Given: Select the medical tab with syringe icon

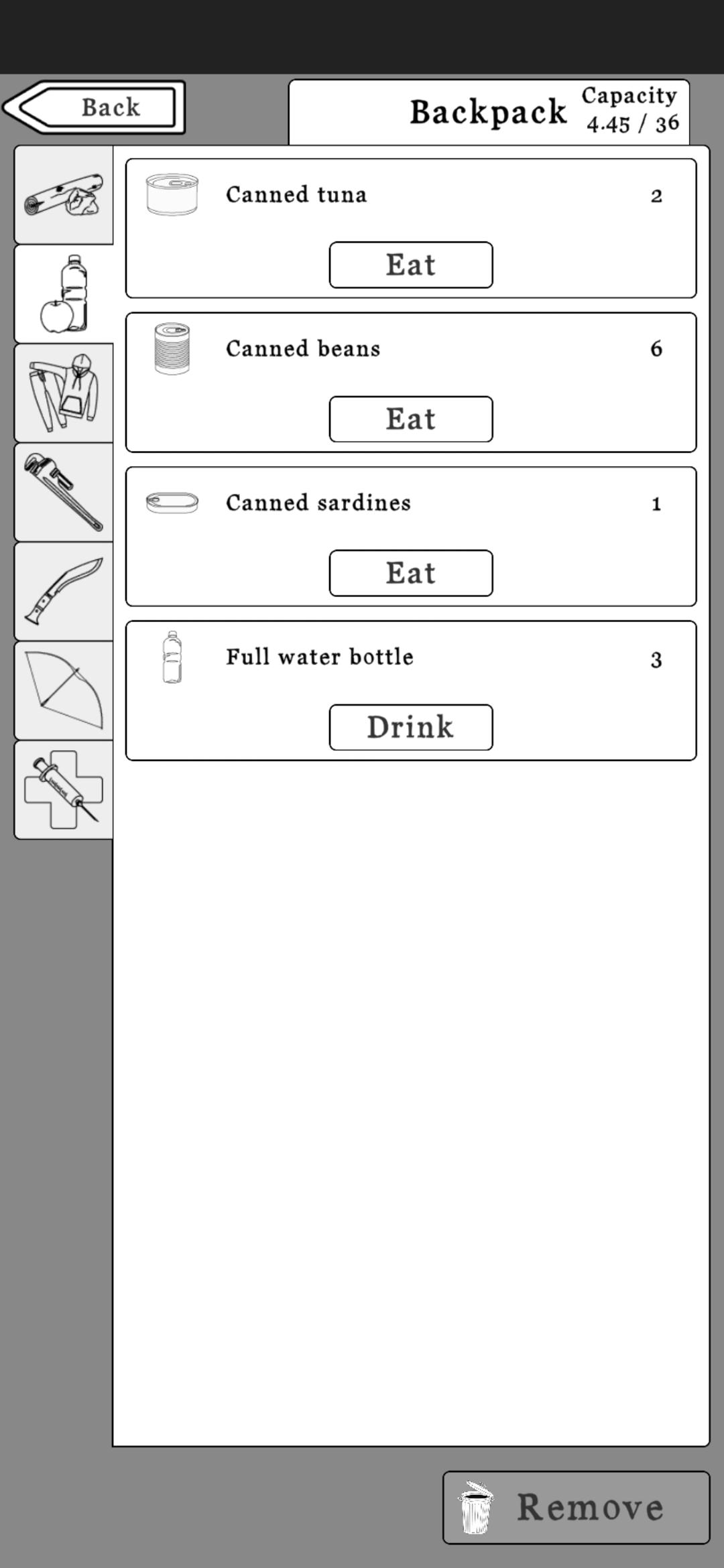Looking at the screenshot, I should point(64,790).
